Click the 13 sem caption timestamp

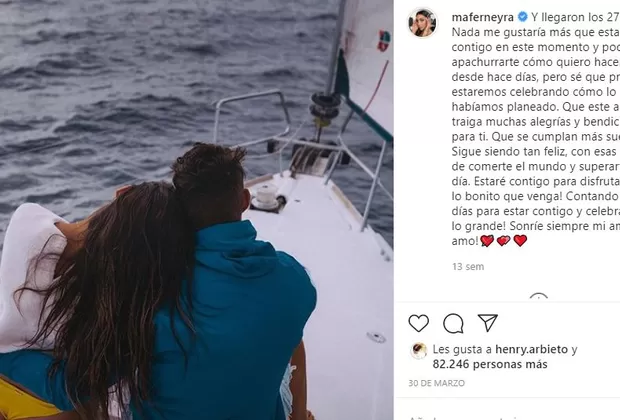[x=468, y=267]
